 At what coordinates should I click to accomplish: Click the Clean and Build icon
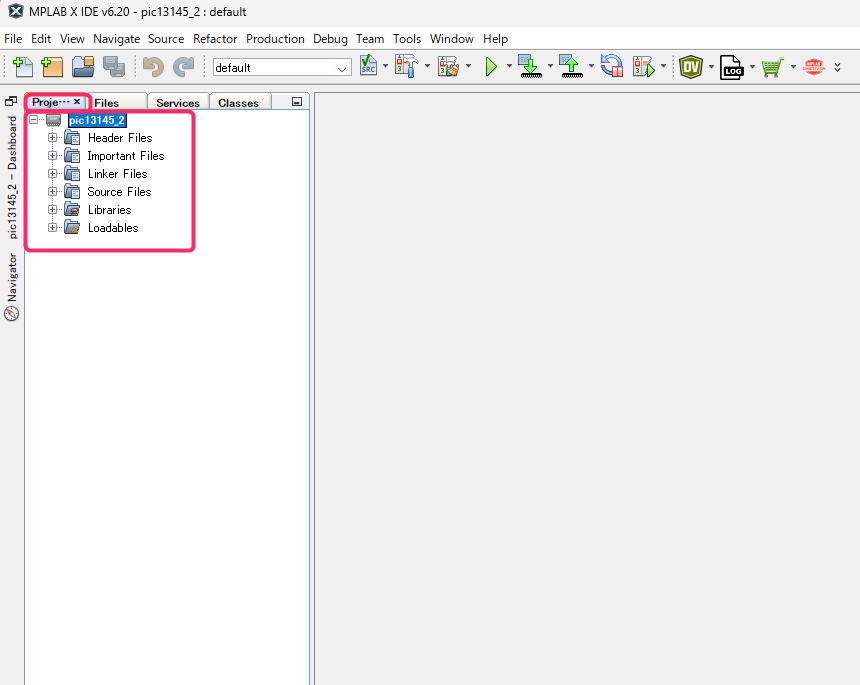click(x=448, y=67)
